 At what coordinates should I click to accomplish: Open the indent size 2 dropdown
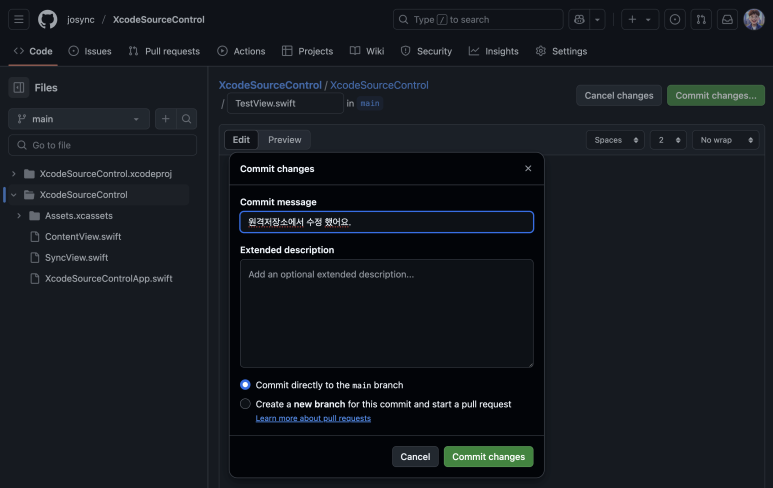tap(668, 140)
